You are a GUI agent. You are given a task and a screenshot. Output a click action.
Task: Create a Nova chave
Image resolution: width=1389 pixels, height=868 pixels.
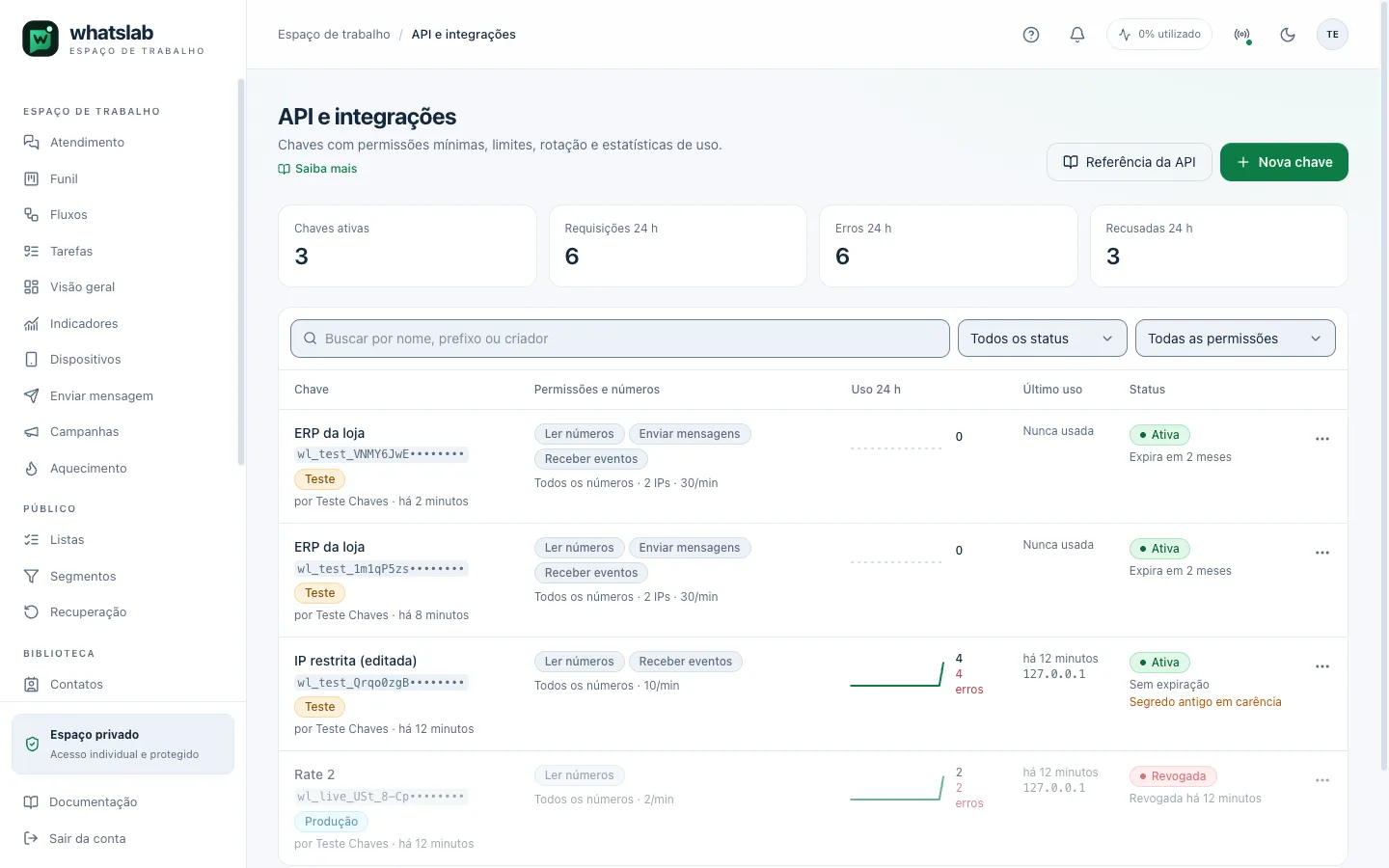pyautogui.click(x=1284, y=162)
